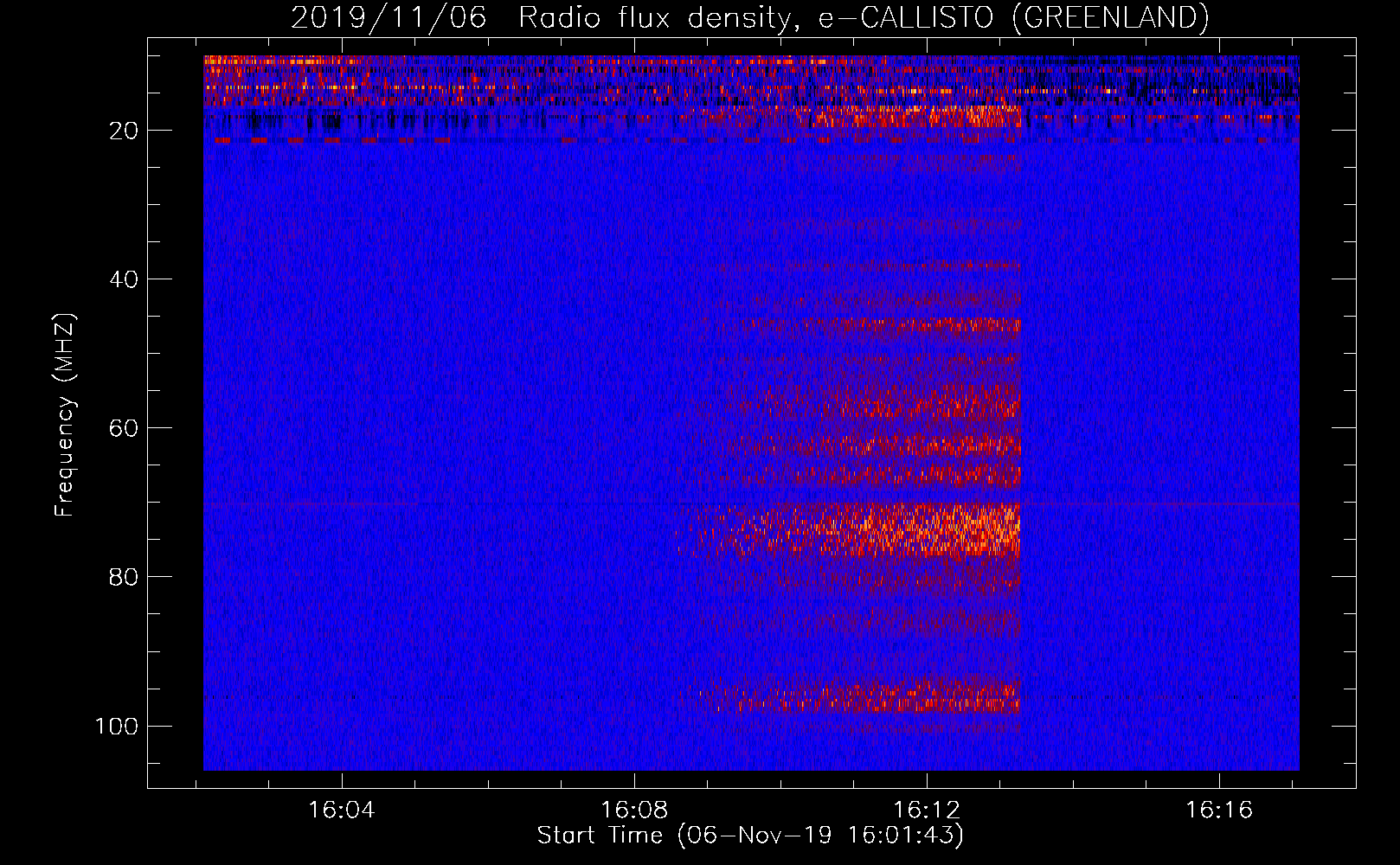Click the 40 frequency tick label
The height and width of the screenshot is (865, 1400).
point(125,279)
